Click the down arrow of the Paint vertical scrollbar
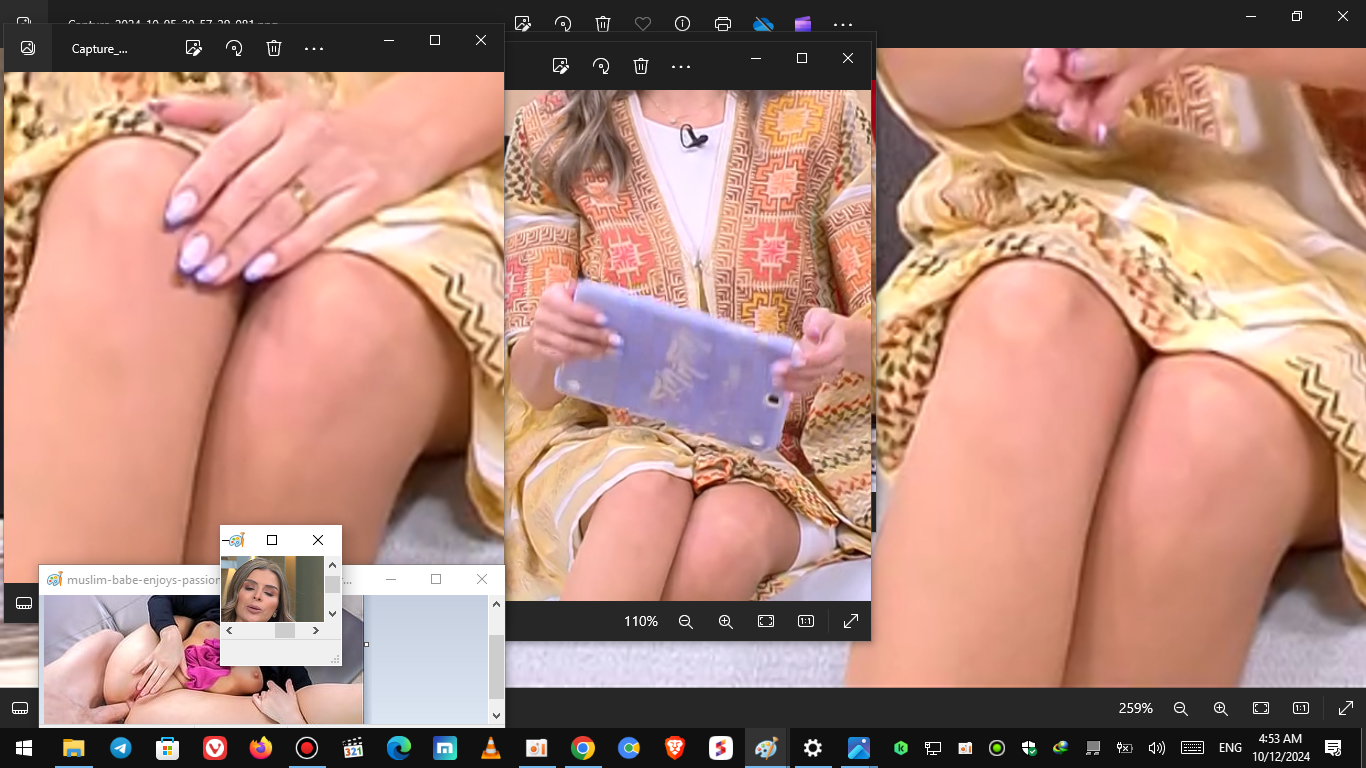Image resolution: width=1366 pixels, height=768 pixels. pos(496,715)
